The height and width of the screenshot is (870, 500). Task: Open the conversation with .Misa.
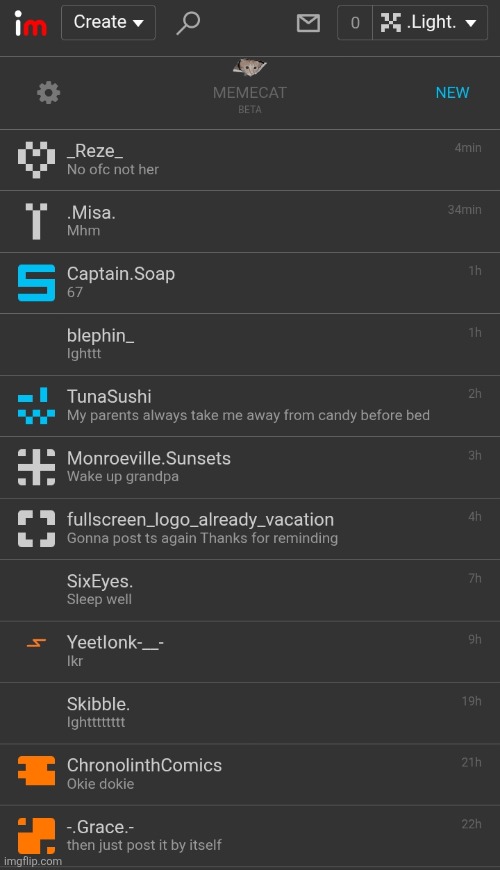coord(250,221)
